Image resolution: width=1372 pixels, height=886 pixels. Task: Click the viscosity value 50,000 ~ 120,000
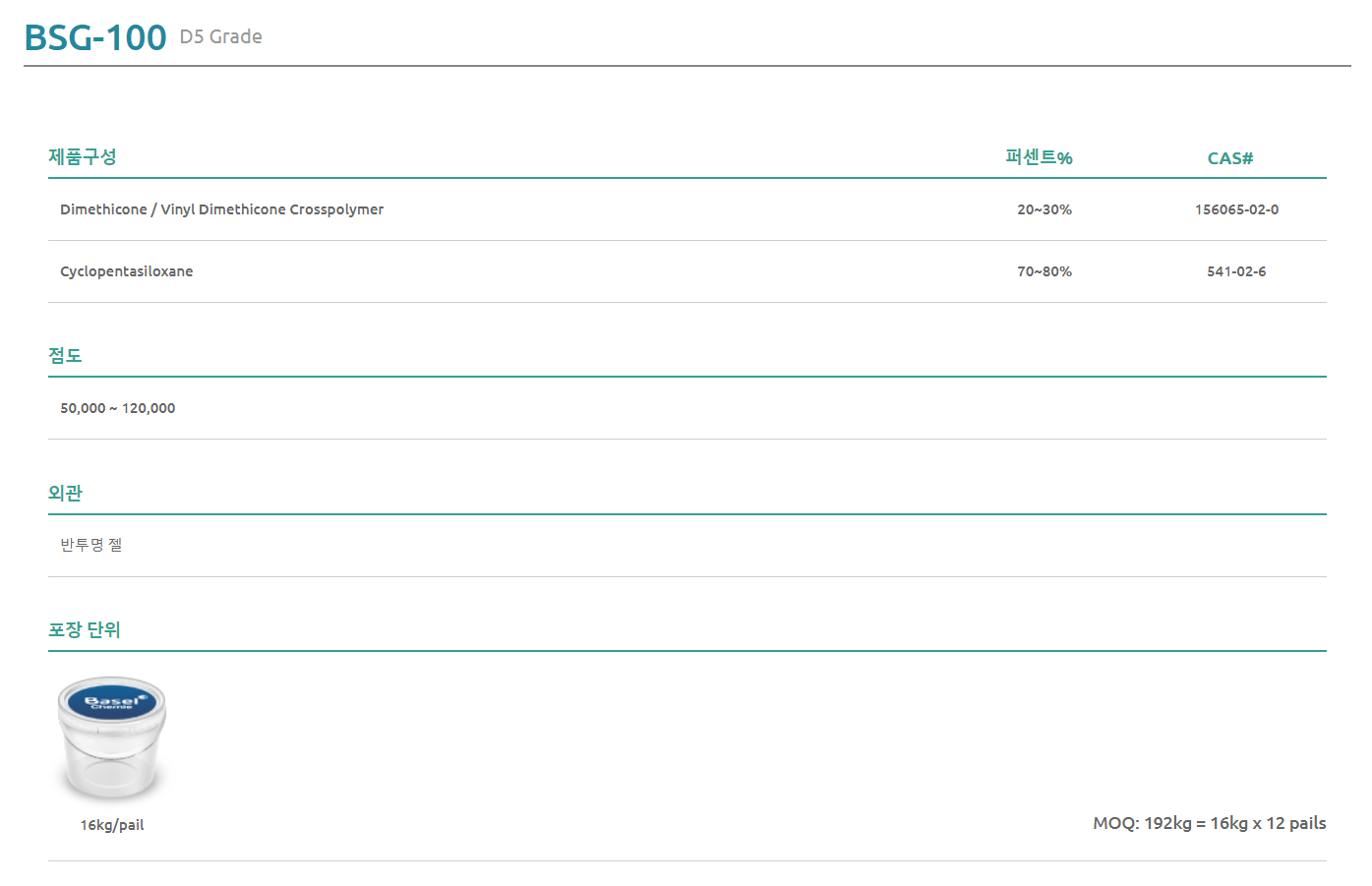point(118,408)
